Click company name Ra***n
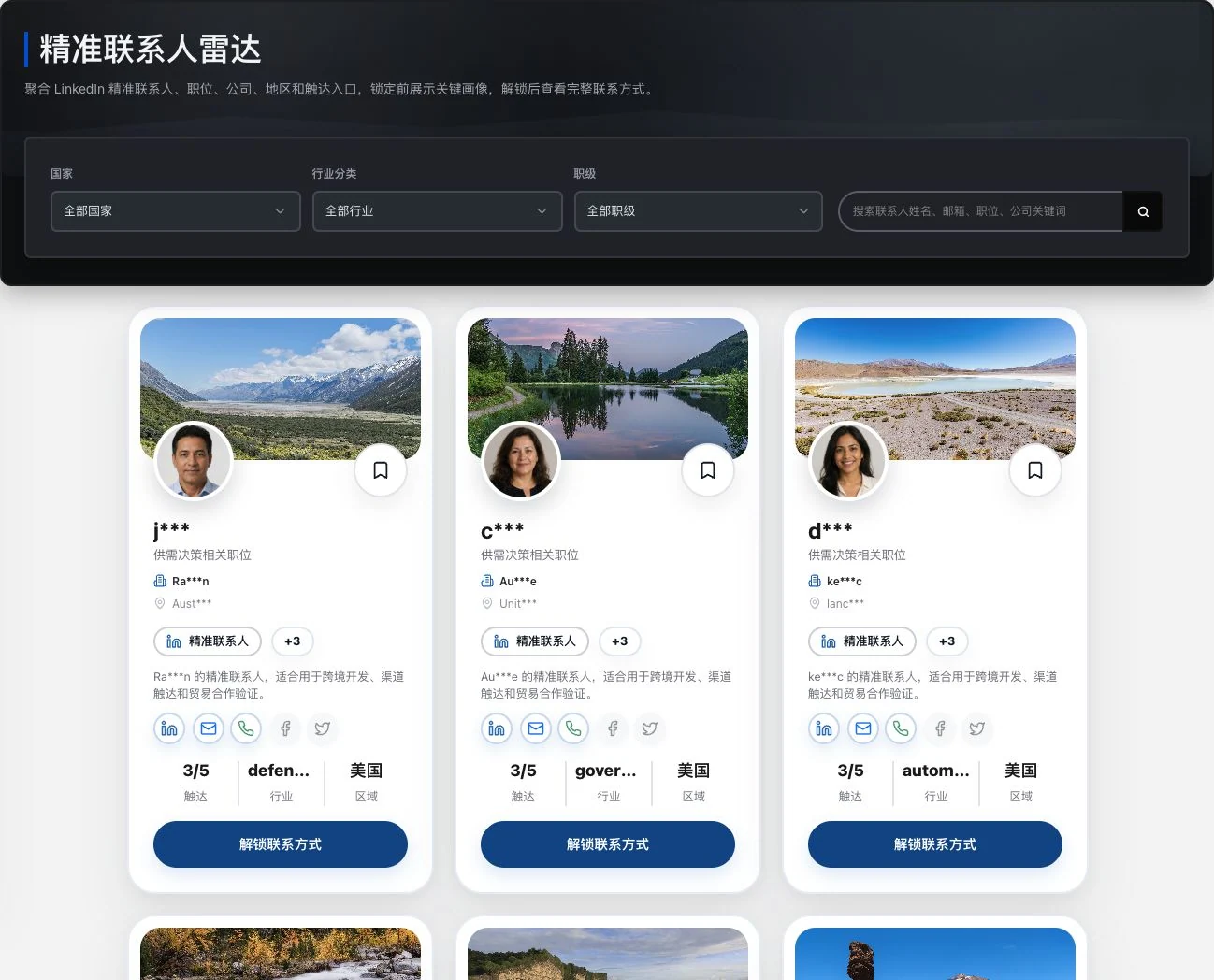The height and width of the screenshot is (980, 1214). click(x=191, y=581)
